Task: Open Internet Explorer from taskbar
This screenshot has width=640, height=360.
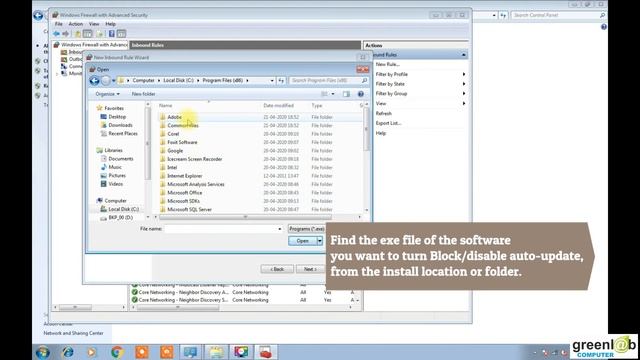Action: [68, 352]
